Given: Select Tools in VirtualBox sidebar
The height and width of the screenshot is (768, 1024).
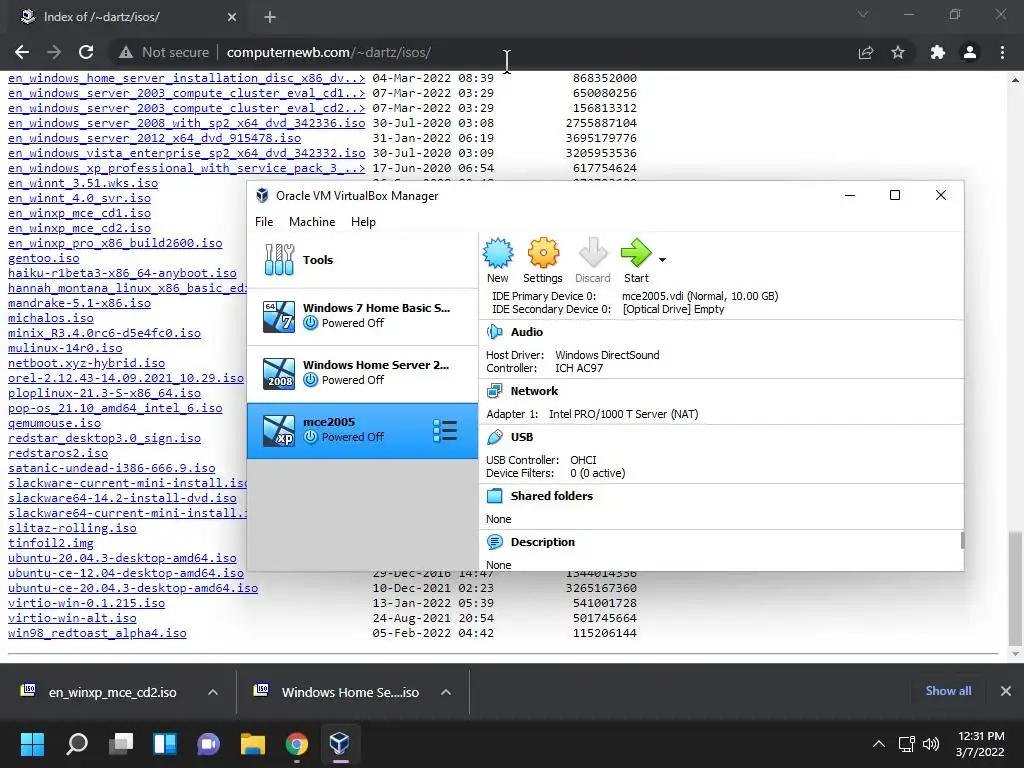Looking at the screenshot, I should click(362, 260).
